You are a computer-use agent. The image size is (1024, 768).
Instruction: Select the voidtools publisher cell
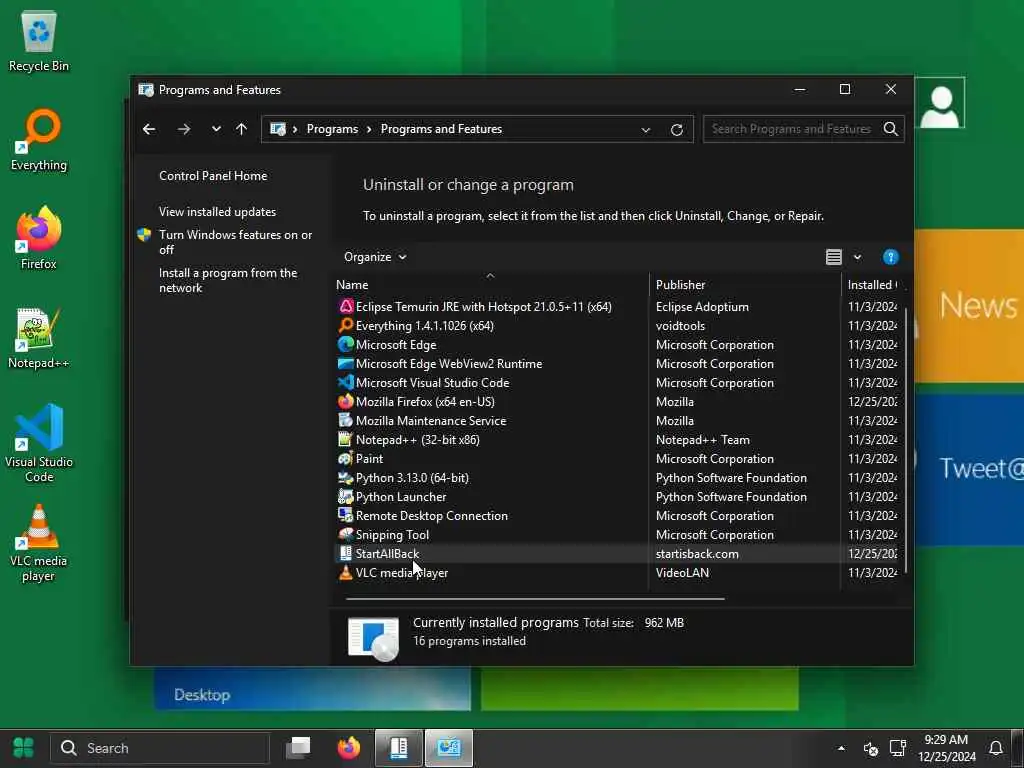(680, 325)
